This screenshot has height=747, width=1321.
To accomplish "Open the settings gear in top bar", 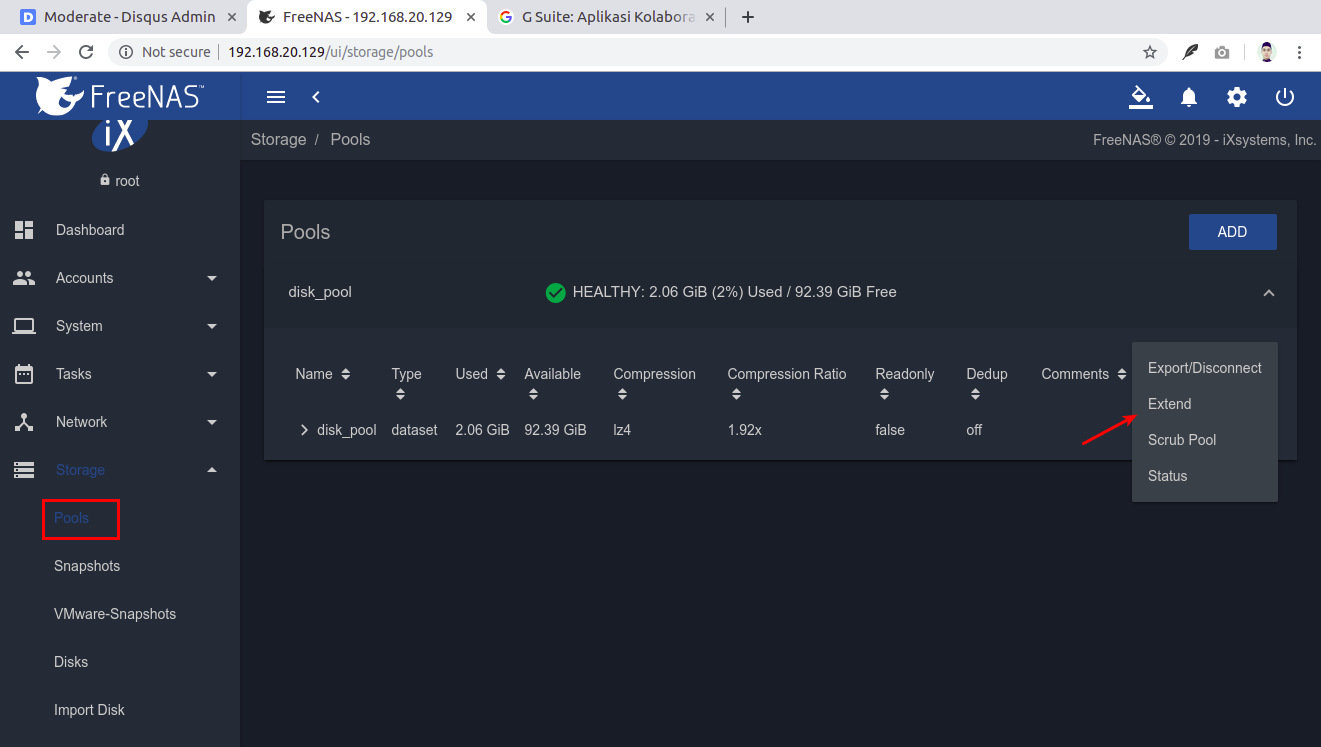I will 1237,97.
